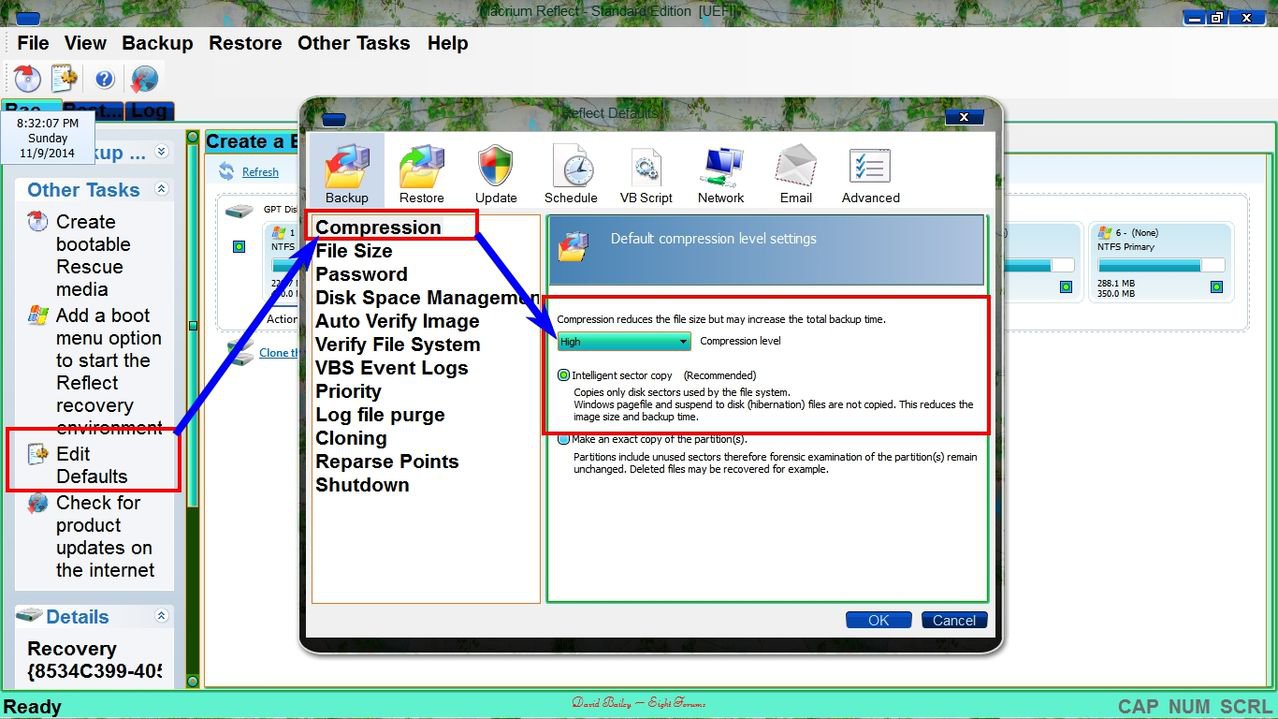Select Disk Space Management in the settings list
The image size is (1278, 719).
click(x=427, y=298)
